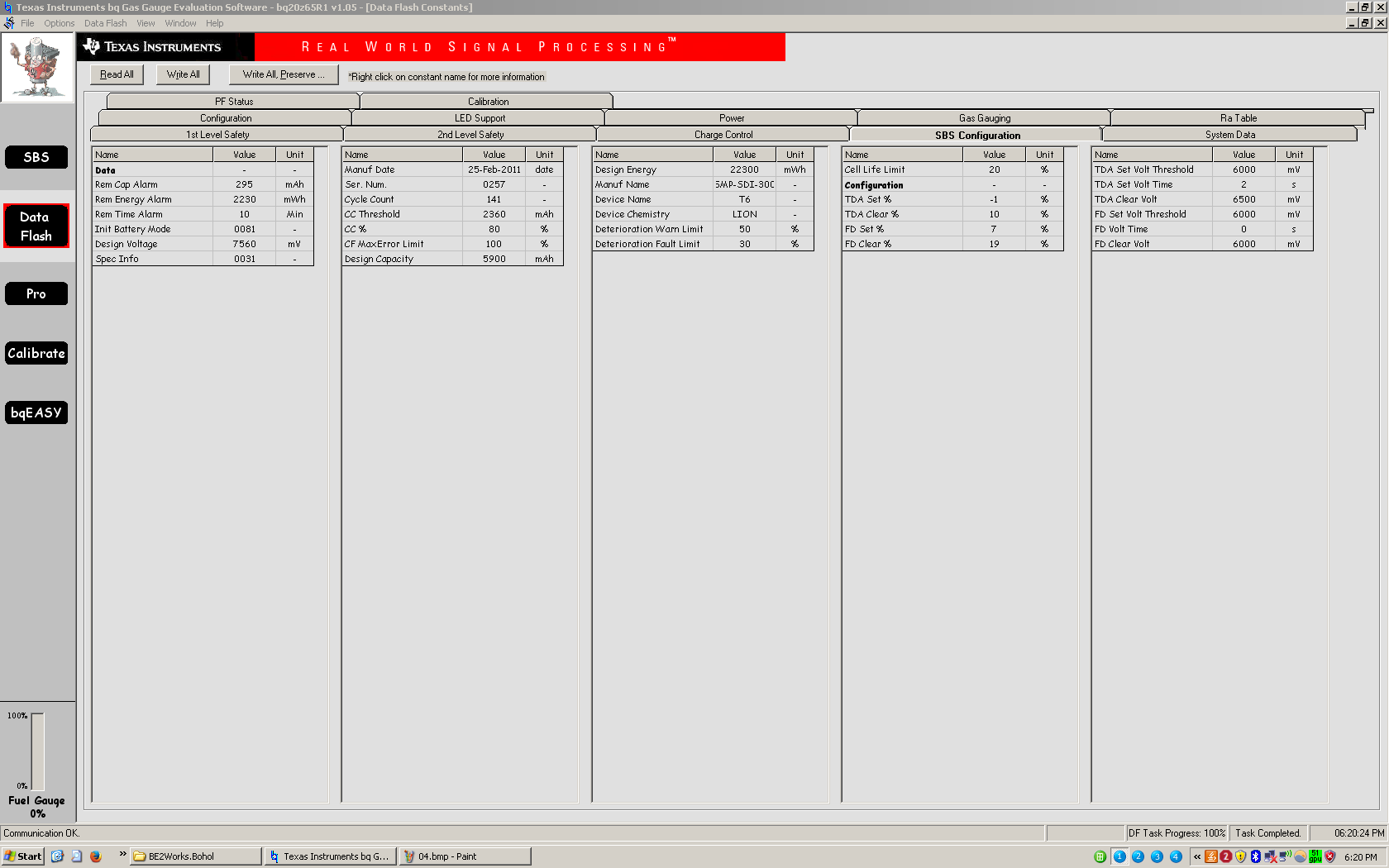Click the second quick launch icon

pos(77,856)
